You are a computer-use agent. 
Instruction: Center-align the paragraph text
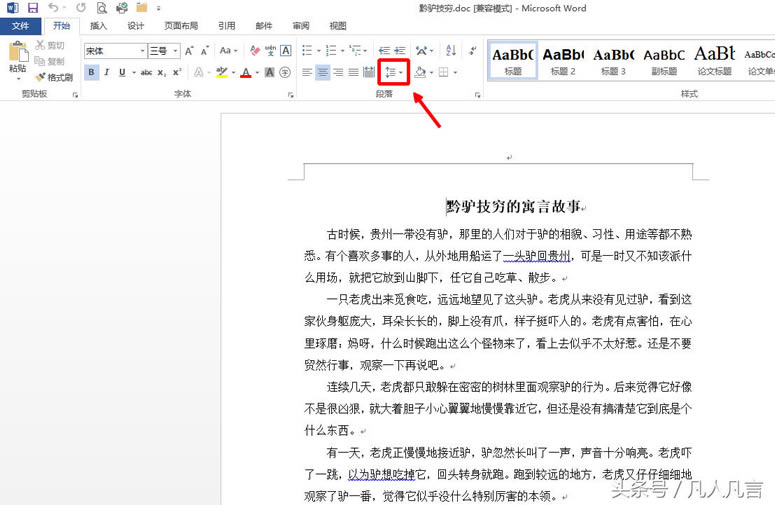(x=323, y=72)
